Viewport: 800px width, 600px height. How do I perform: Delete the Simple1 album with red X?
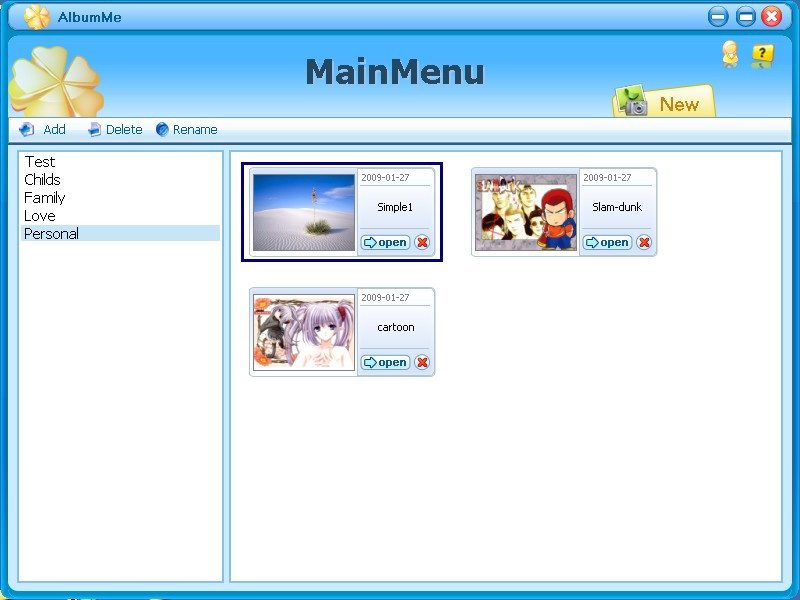[422, 242]
